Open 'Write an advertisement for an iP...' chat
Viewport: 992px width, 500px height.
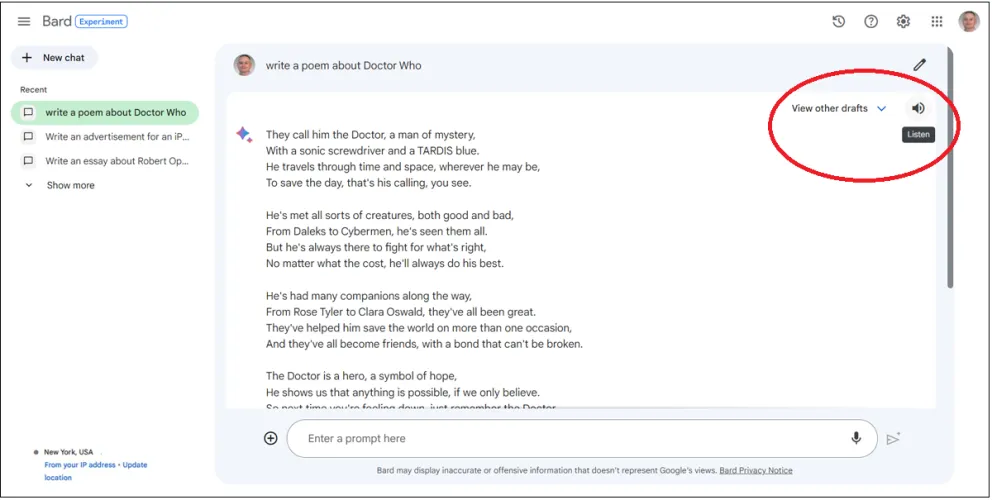coord(116,137)
